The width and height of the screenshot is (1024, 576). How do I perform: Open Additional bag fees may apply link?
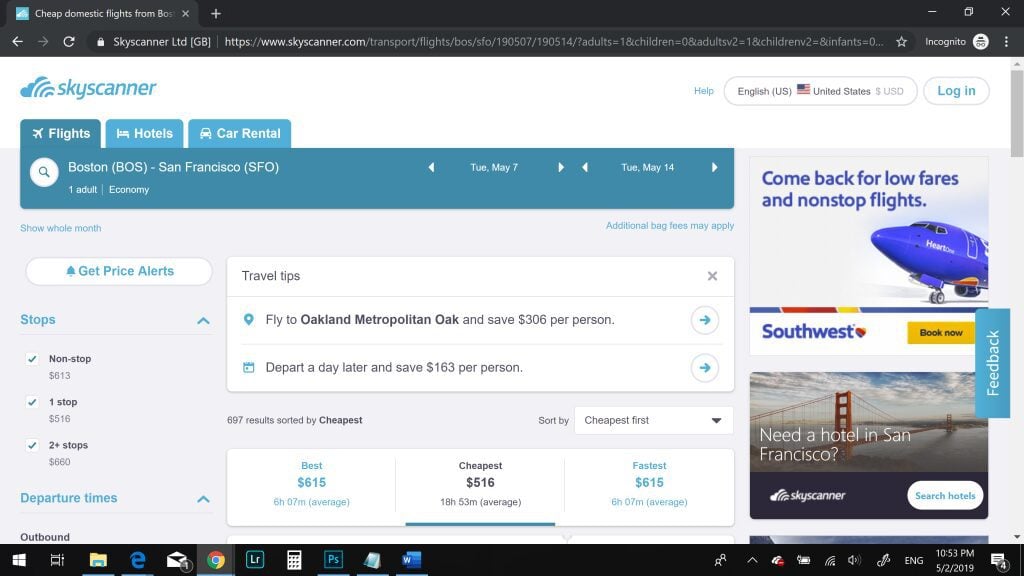click(669, 225)
